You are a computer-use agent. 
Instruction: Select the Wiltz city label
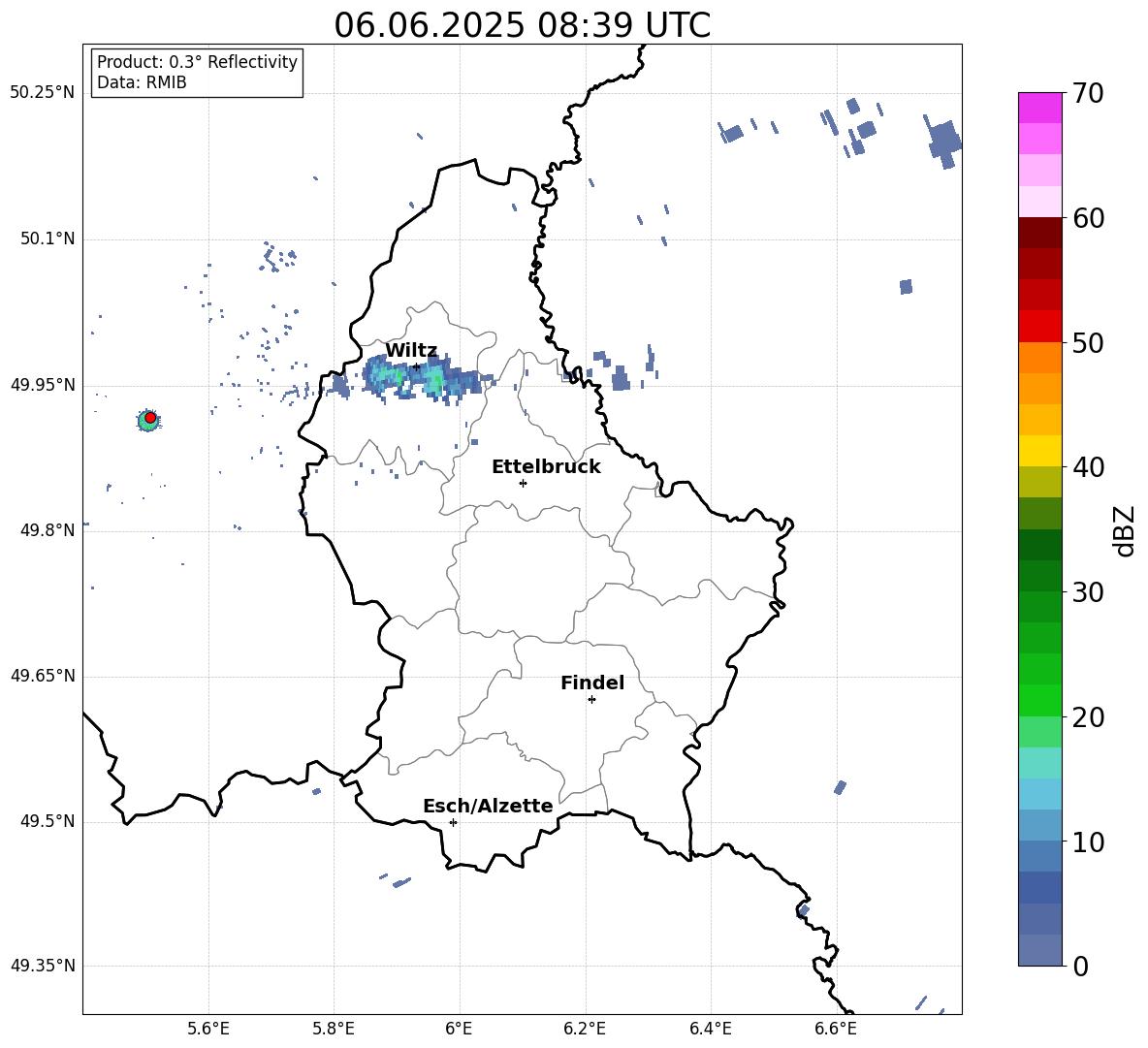411,351
